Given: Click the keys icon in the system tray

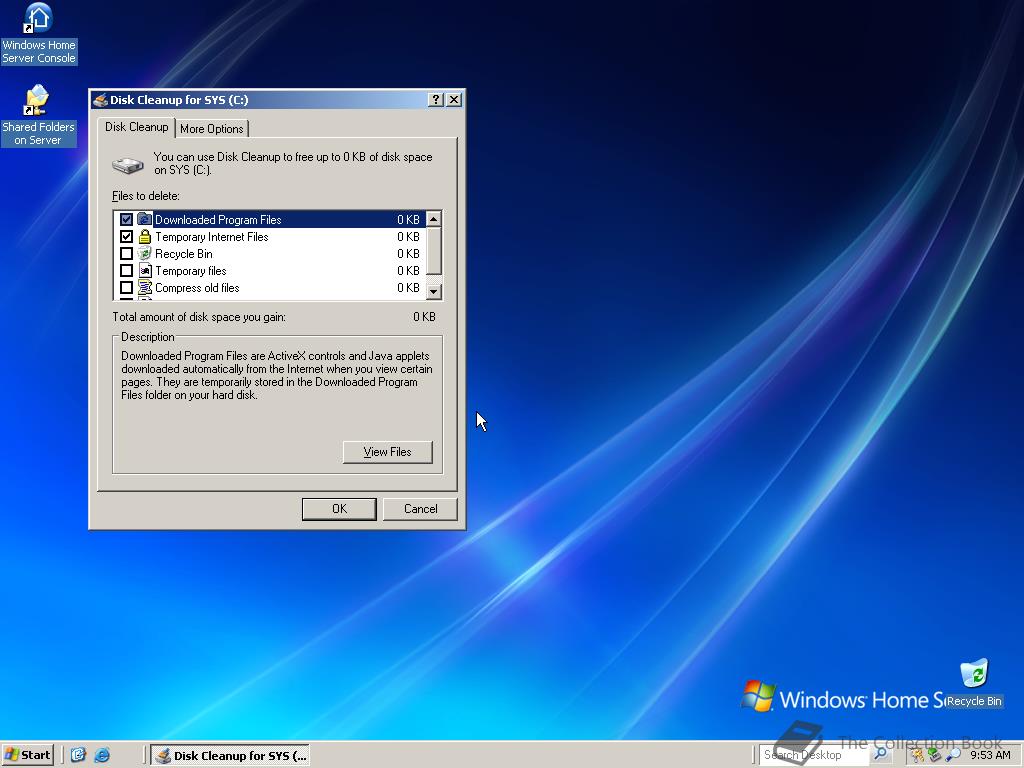Looking at the screenshot, I should coord(918,755).
